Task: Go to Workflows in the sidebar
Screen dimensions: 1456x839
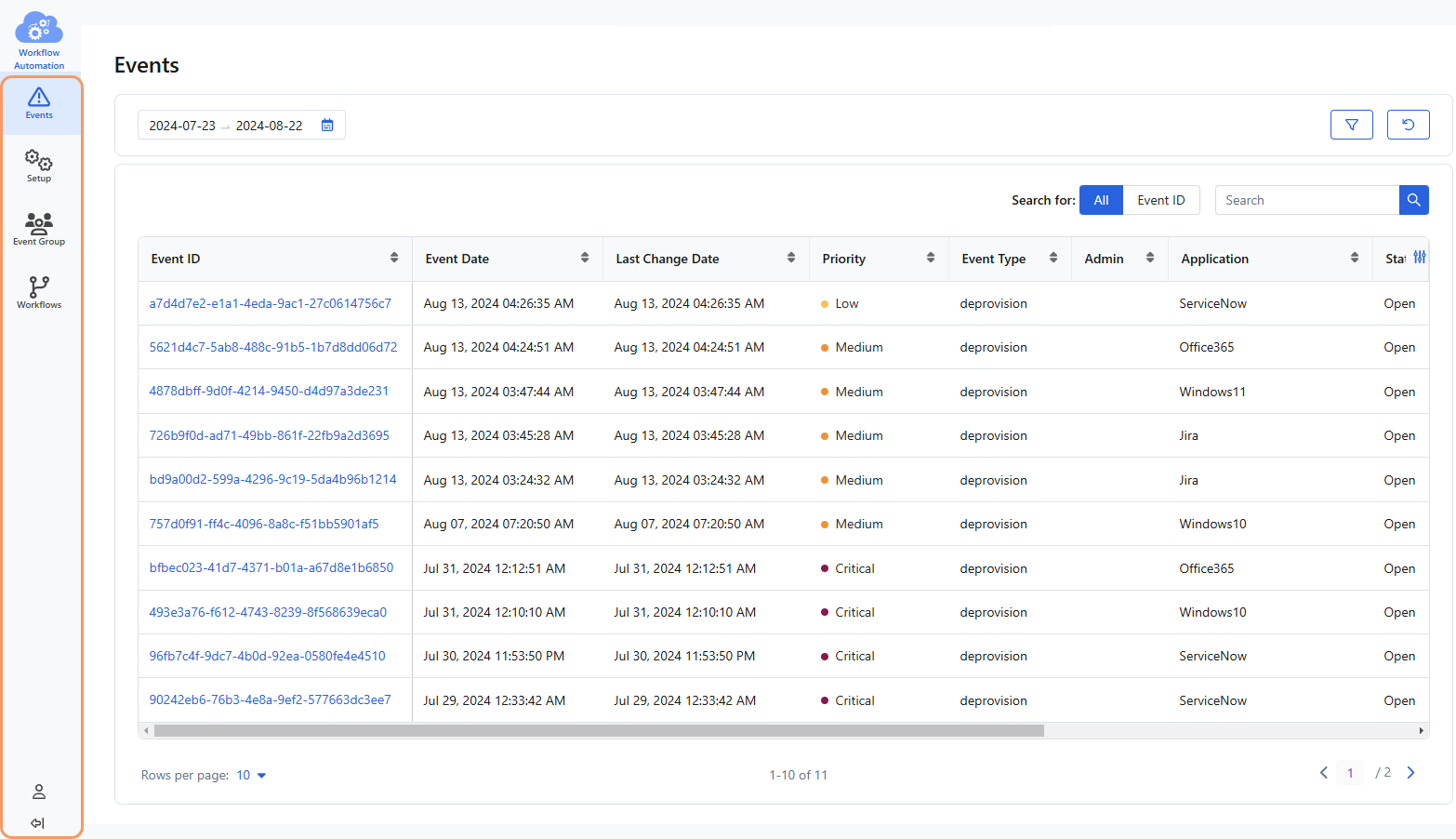Action: click(x=39, y=292)
